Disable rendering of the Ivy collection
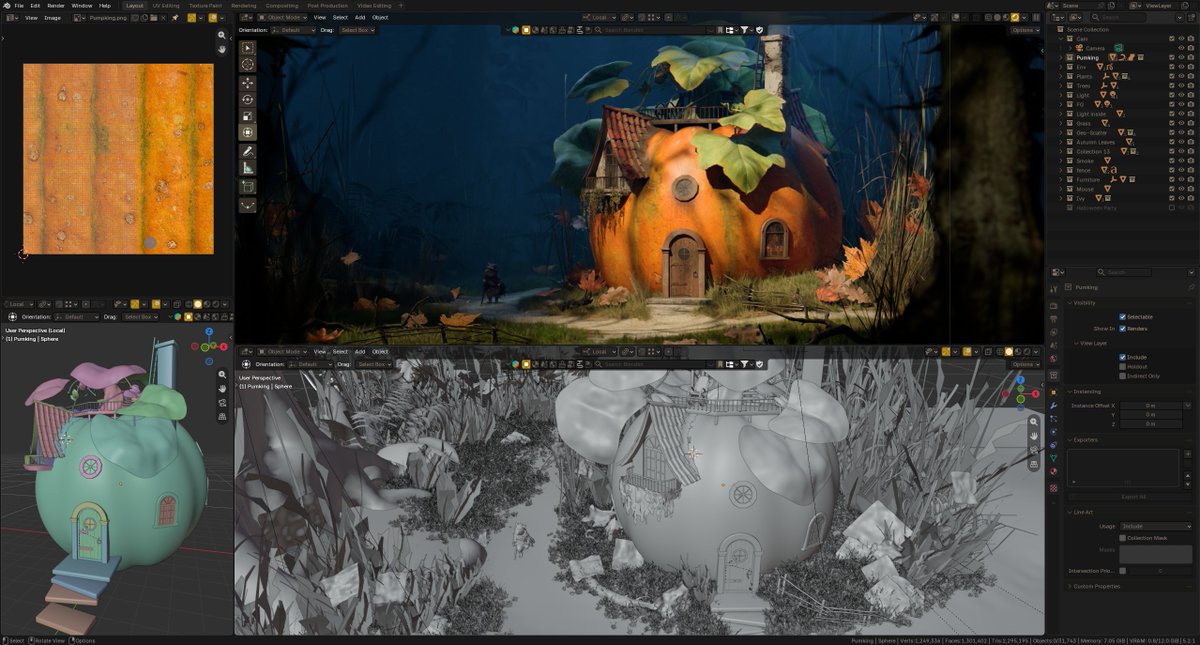 (1190, 198)
